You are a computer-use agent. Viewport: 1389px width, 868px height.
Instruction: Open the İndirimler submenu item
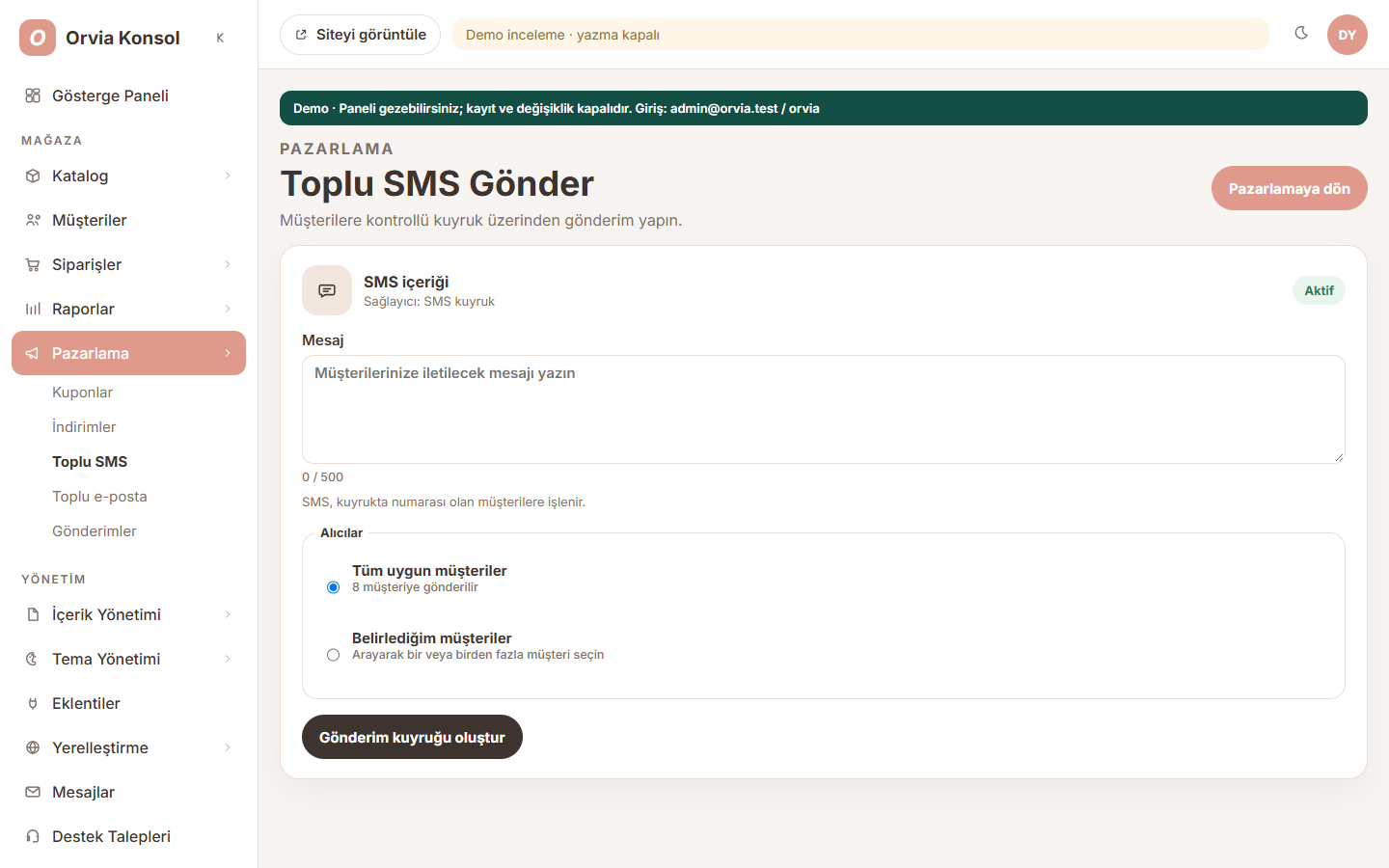(x=84, y=427)
